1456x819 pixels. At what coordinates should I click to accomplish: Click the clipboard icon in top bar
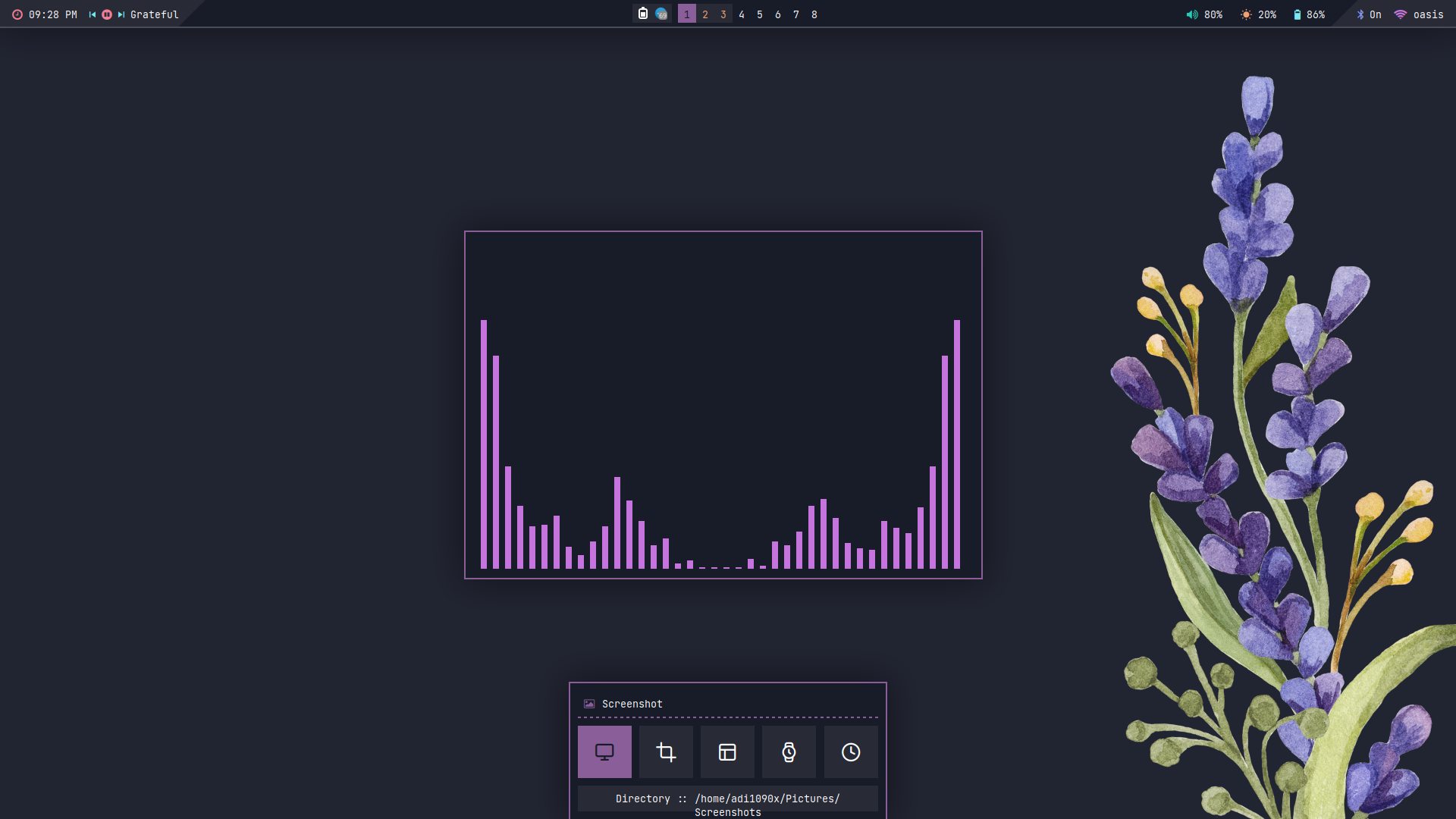click(643, 14)
